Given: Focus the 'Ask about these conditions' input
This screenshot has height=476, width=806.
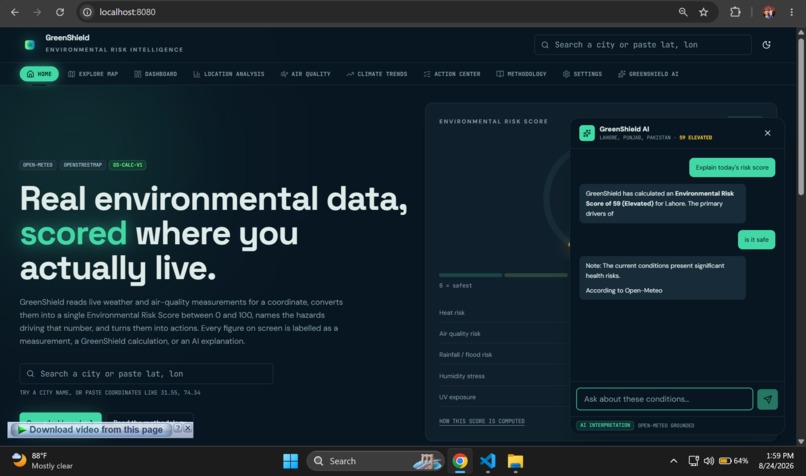Looking at the screenshot, I should click(x=664, y=399).
